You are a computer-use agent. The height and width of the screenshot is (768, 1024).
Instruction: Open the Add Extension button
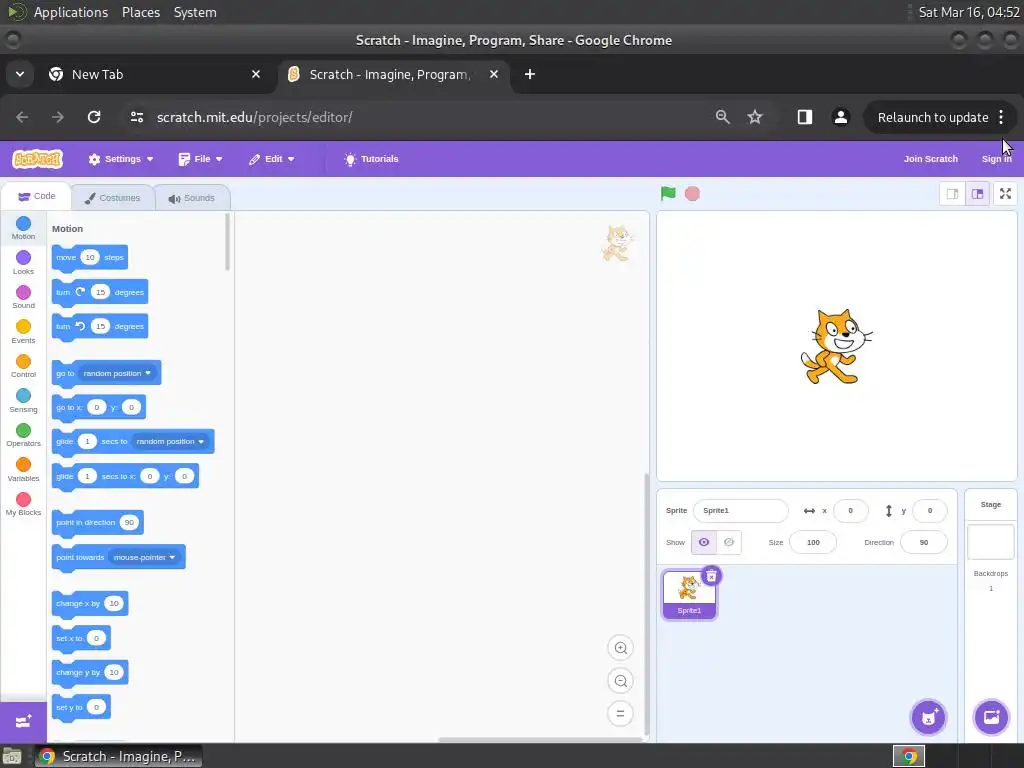click(24, 721)
